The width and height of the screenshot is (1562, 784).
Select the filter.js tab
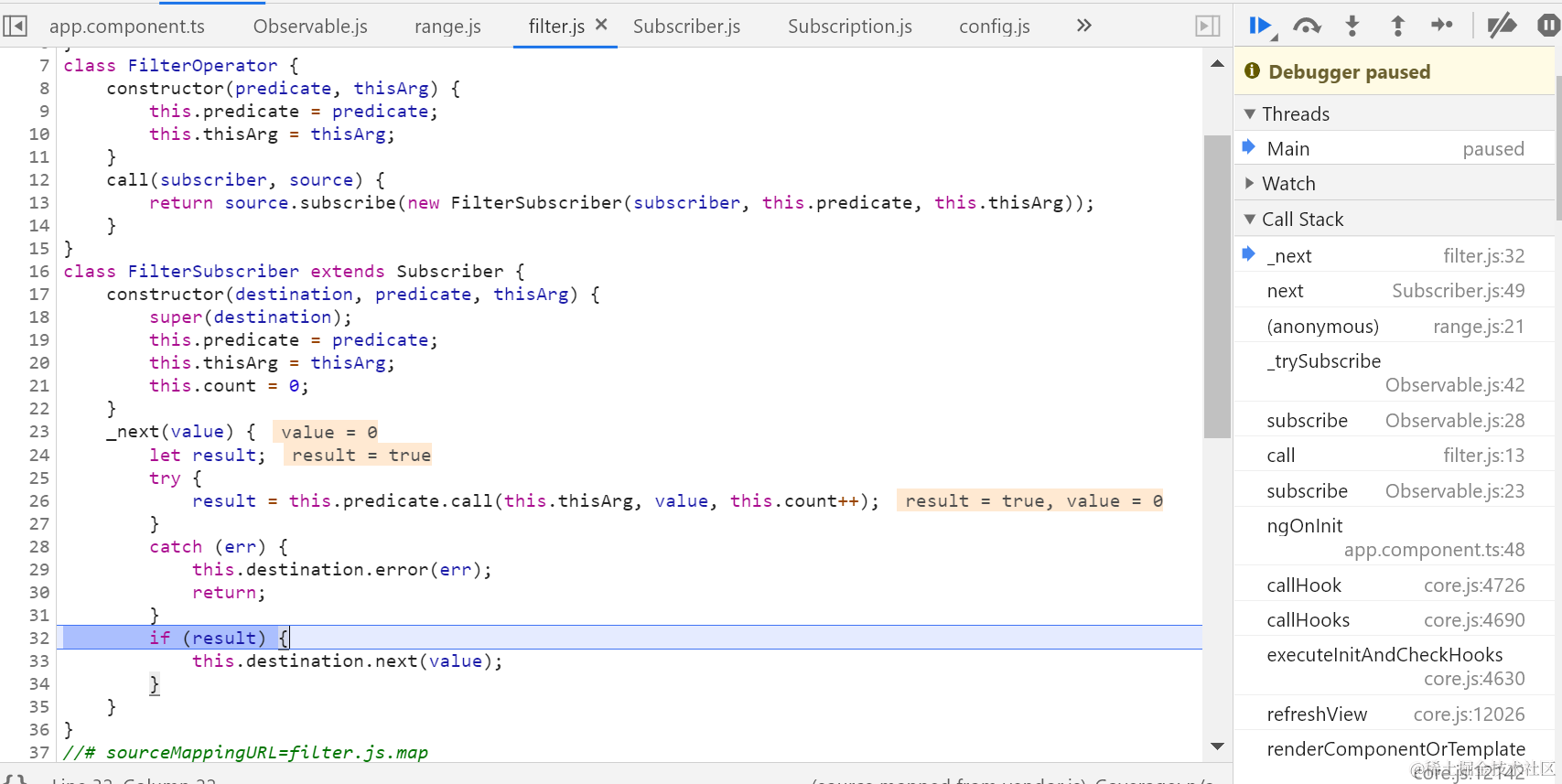click(556, 27)
